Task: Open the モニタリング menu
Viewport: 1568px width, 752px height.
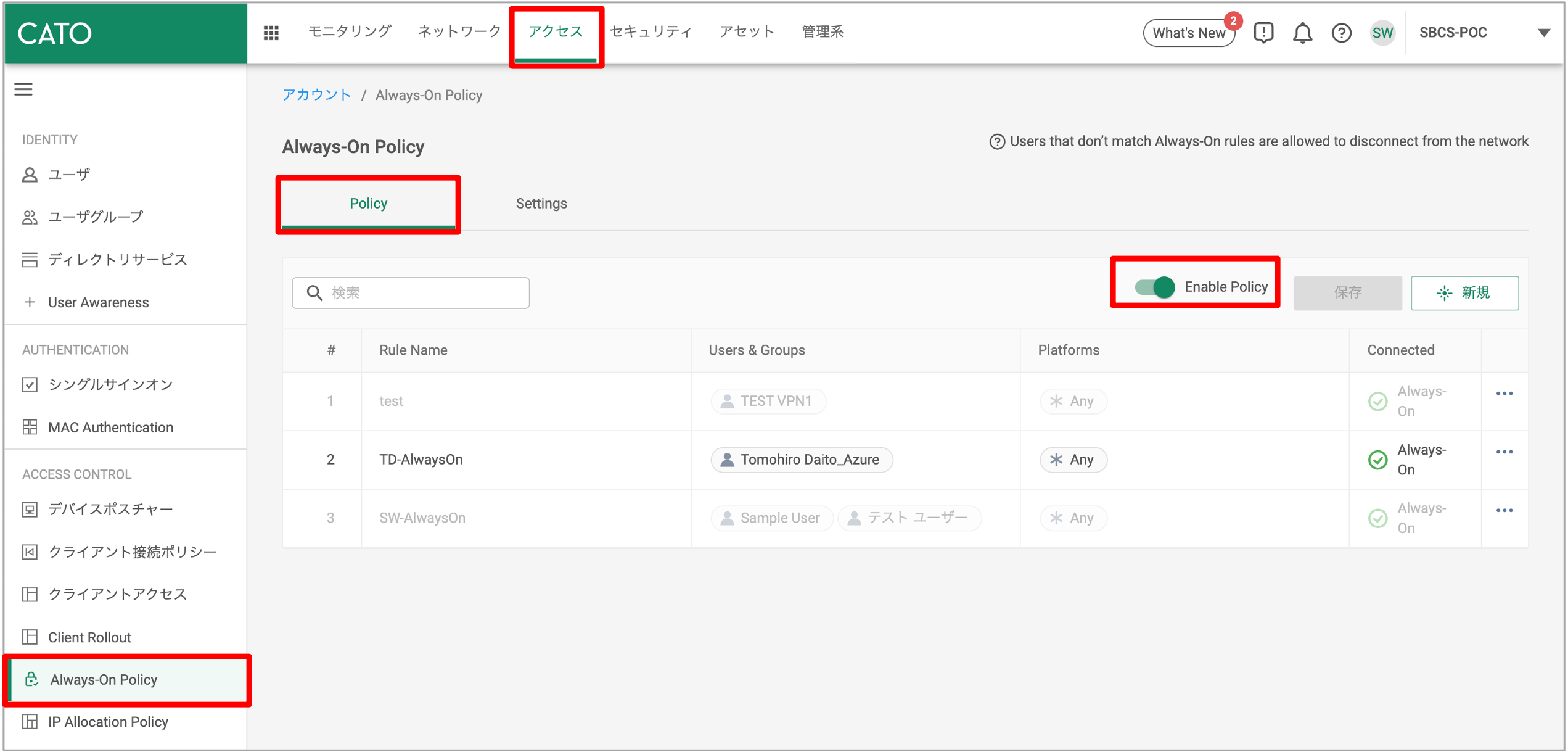Action: pyautogui.click(x=350, y=31)
